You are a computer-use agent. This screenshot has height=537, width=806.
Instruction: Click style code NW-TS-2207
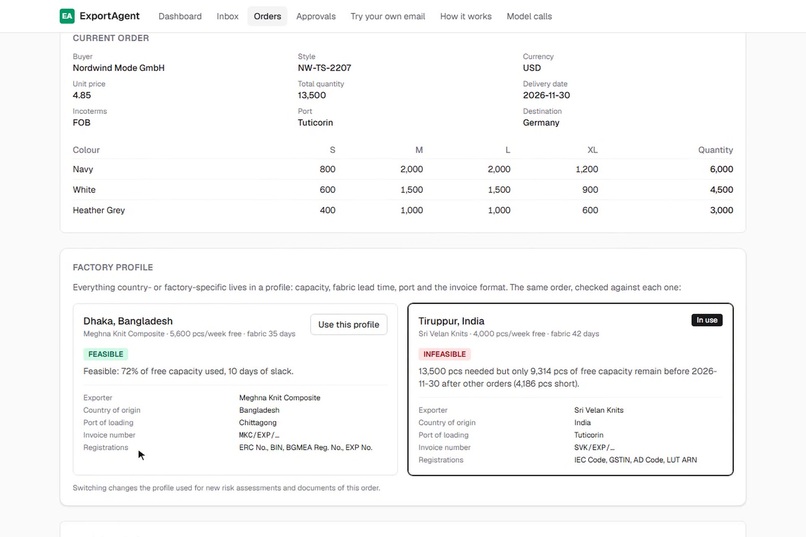[x=324, y=68]
